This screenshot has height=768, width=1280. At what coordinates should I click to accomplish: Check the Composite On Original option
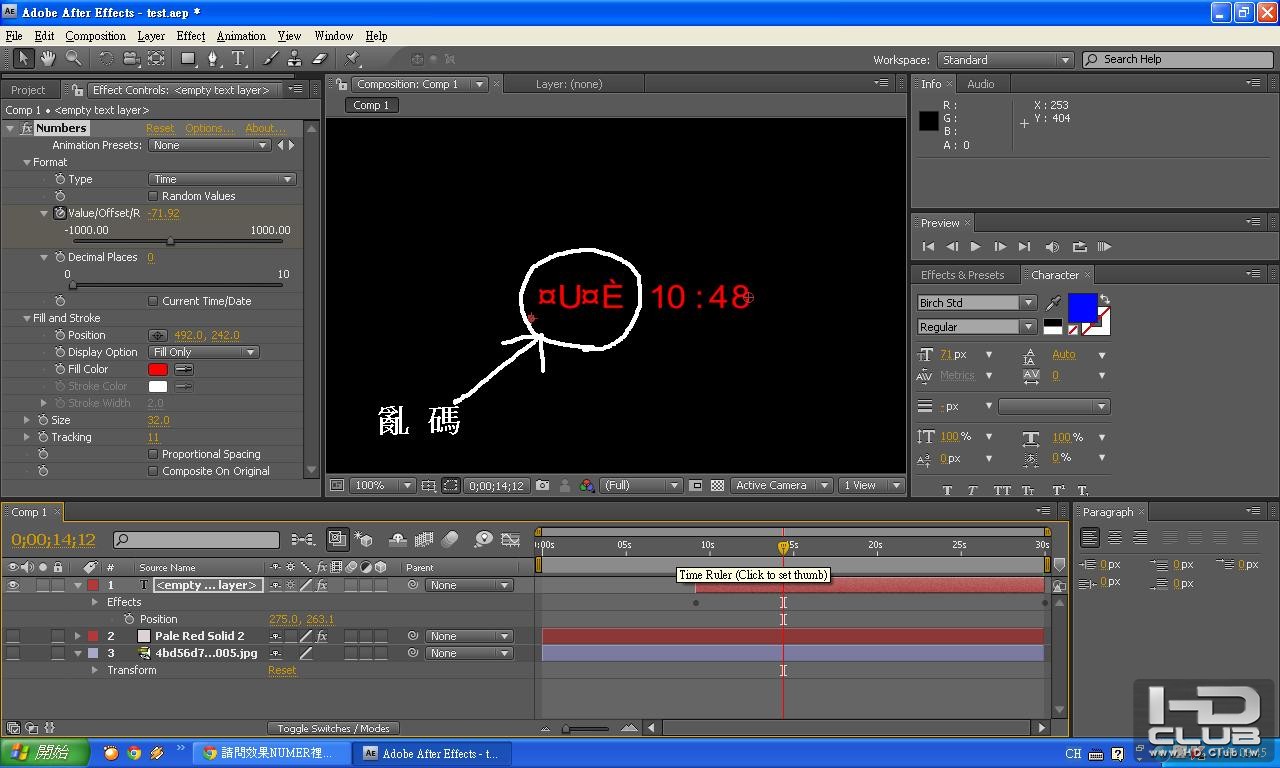[153, 471]
